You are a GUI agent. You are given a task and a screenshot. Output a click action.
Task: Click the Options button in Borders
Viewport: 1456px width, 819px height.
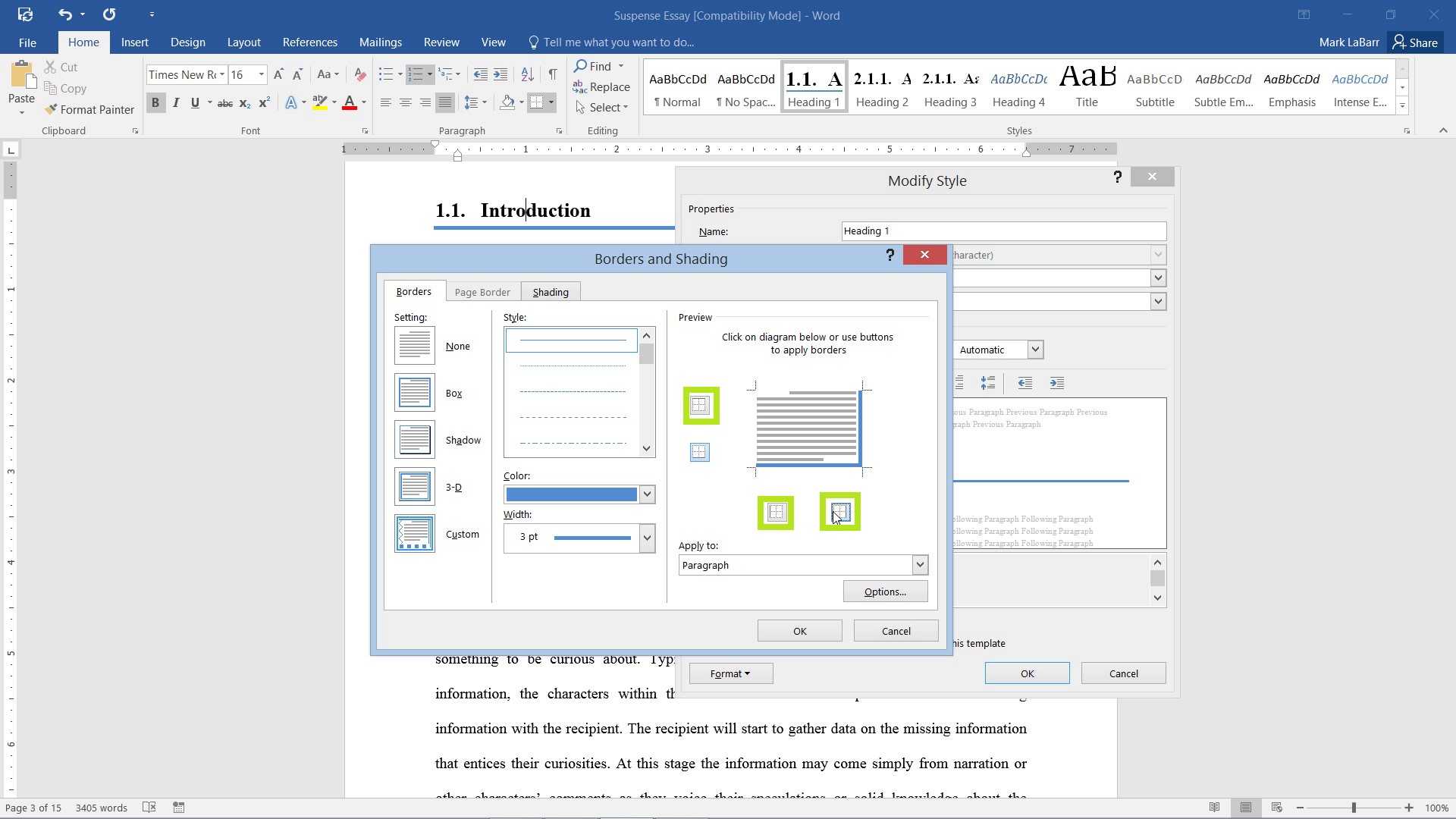[885, 591]
